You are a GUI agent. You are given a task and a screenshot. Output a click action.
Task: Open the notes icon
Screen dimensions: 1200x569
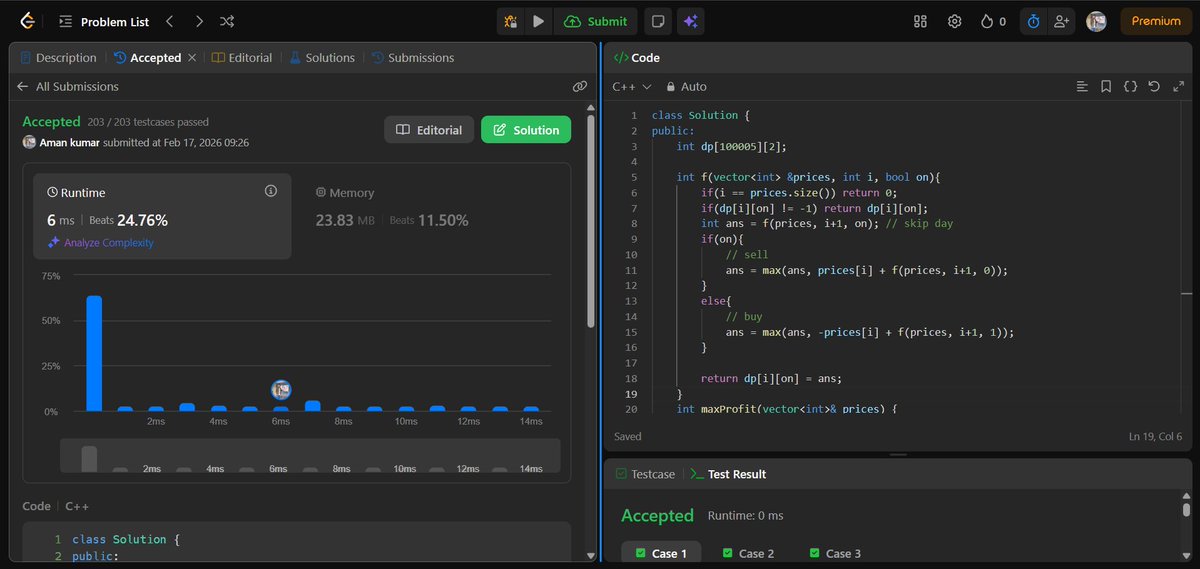657,21
